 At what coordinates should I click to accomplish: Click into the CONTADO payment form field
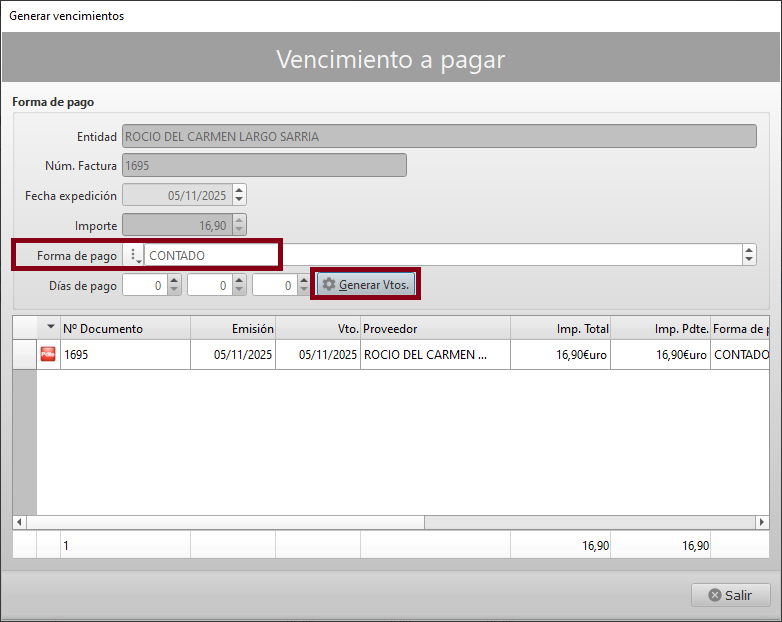click(440, 256)
